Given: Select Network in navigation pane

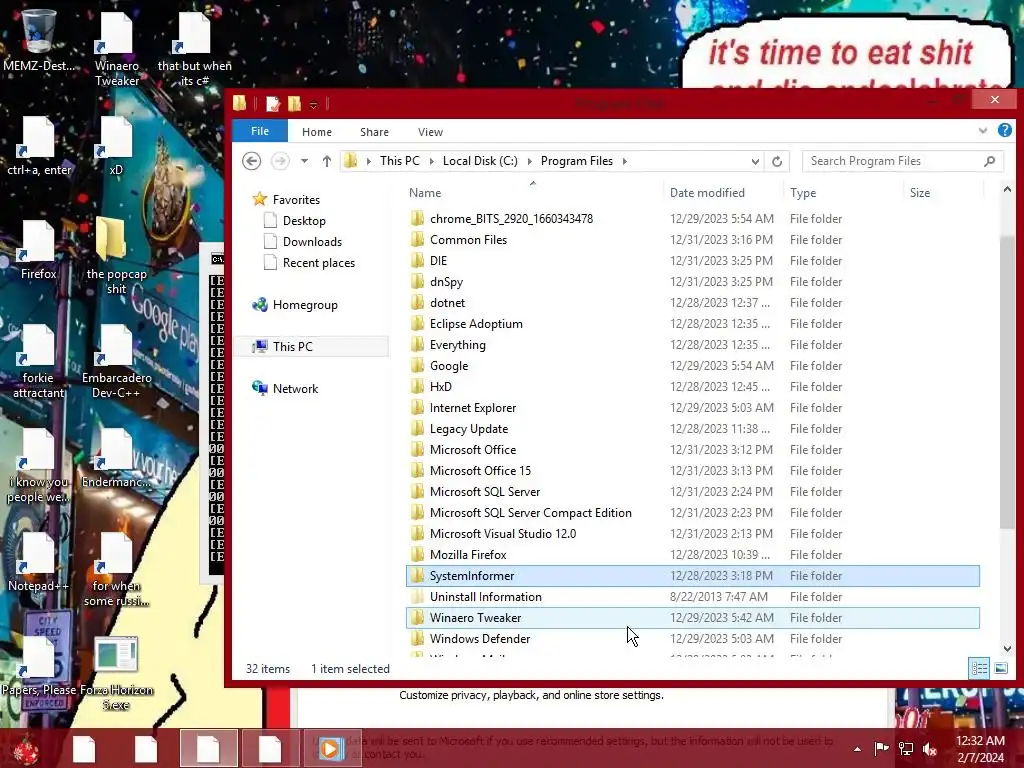Looking at the screenshot, I should click(295, 389).
